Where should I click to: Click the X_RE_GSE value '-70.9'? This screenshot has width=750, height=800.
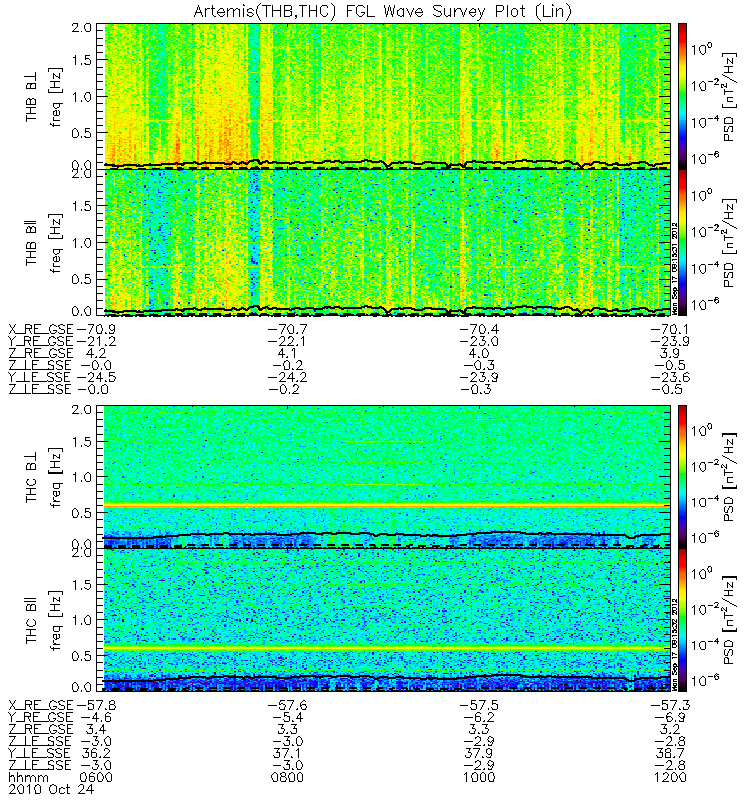pyautogui.click(x=96, y=329)
